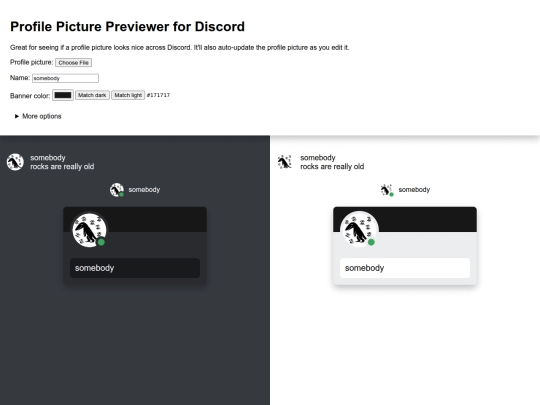Click the somebody username above dark chat message
Screen dimensions: 540x405
tap(48, 158)
